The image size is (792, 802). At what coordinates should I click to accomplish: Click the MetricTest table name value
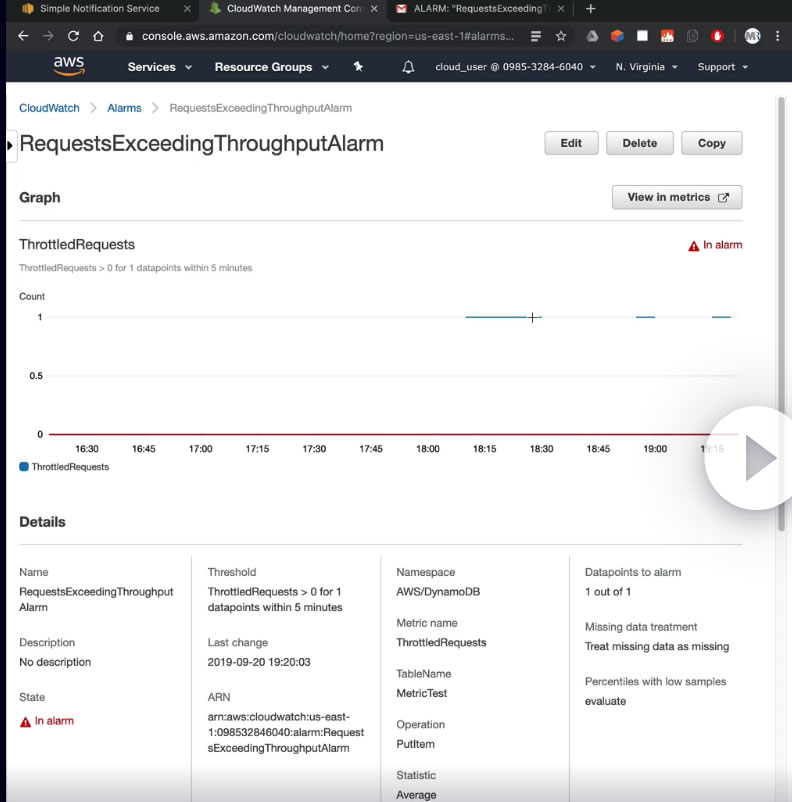[422, 694]
